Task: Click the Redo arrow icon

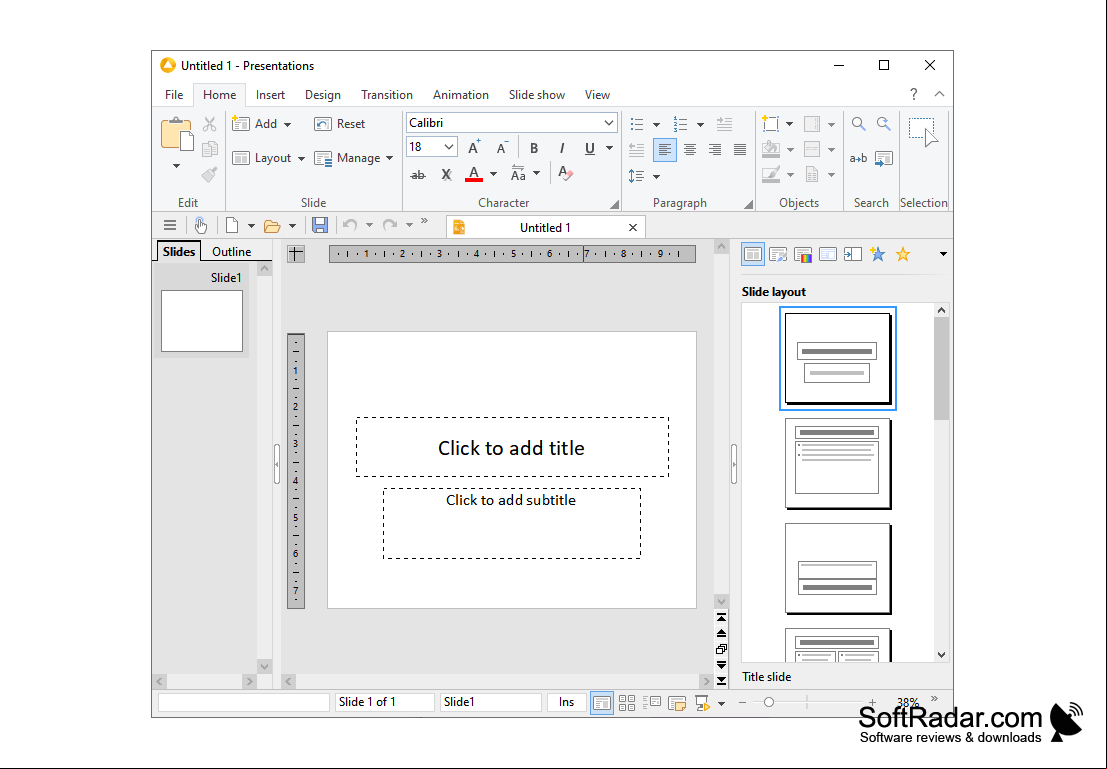Action: coord(389,226)
